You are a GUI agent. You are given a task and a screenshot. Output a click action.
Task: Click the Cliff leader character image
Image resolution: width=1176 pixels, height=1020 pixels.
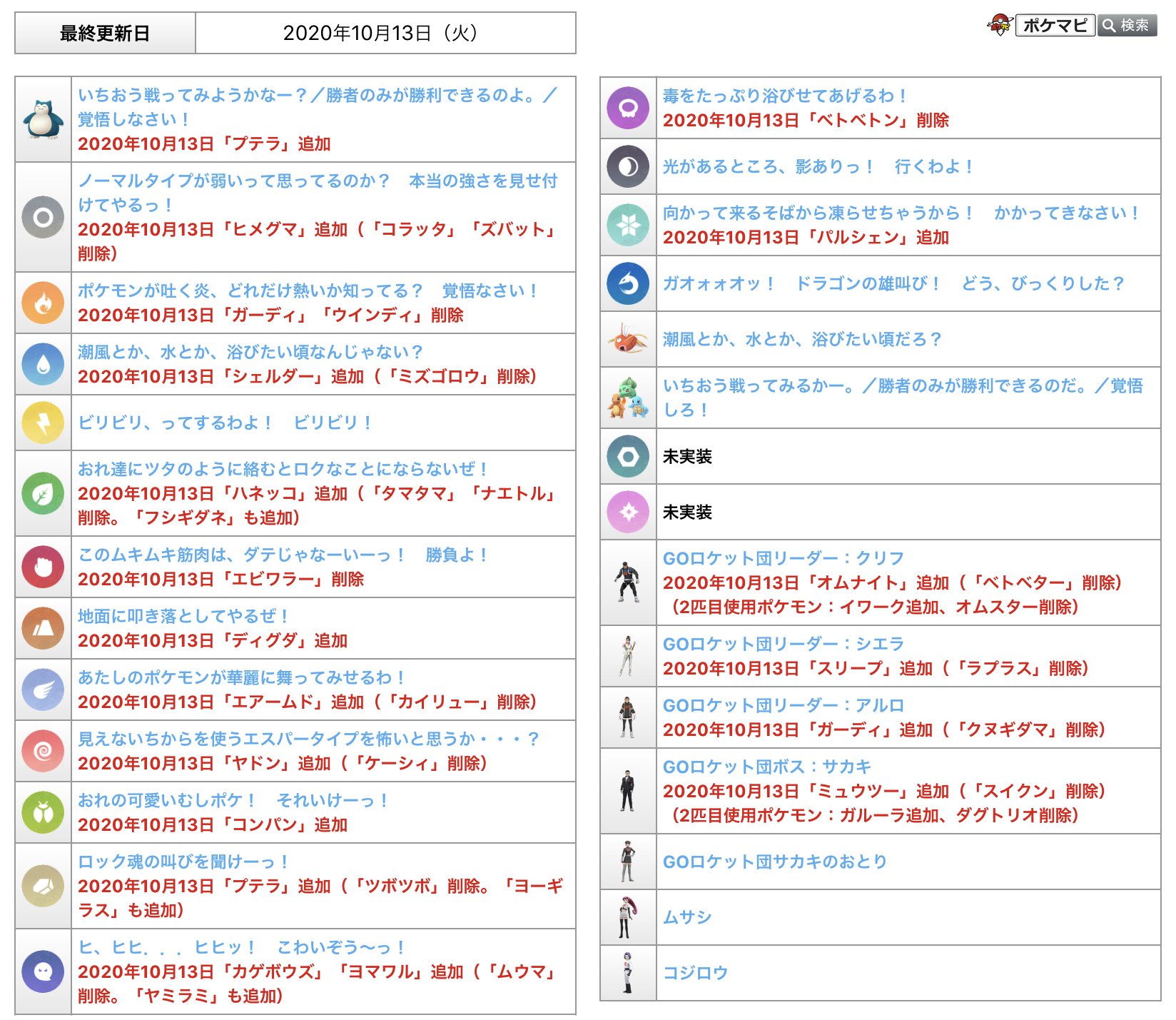point(627,582)
